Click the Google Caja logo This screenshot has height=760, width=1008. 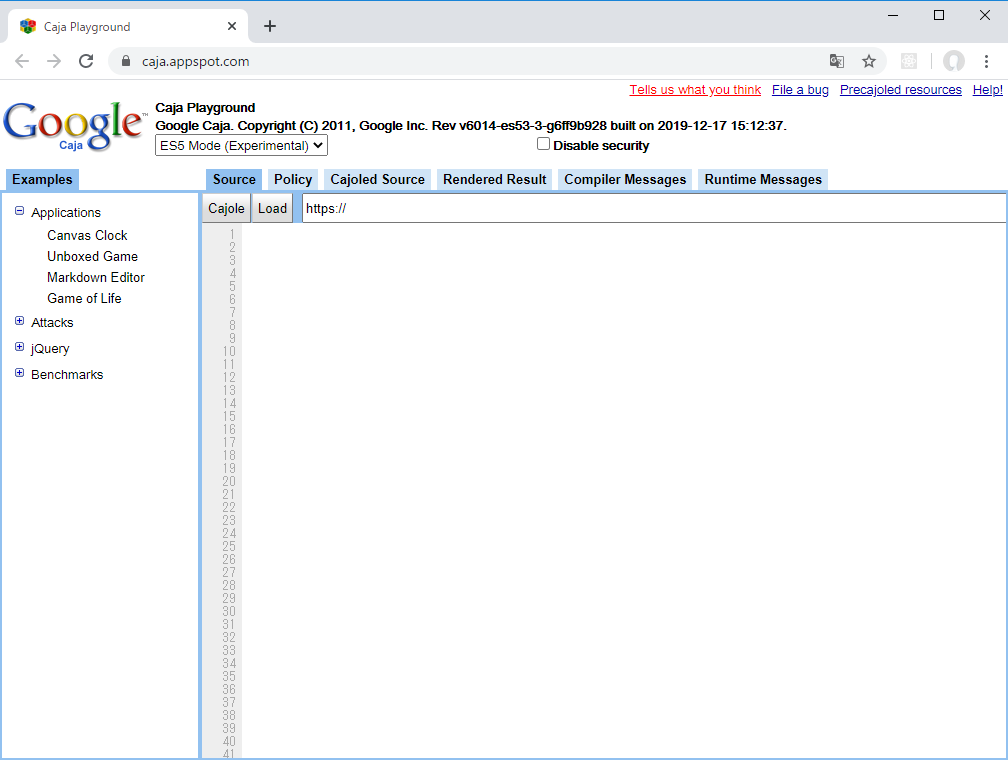[73, 125]
